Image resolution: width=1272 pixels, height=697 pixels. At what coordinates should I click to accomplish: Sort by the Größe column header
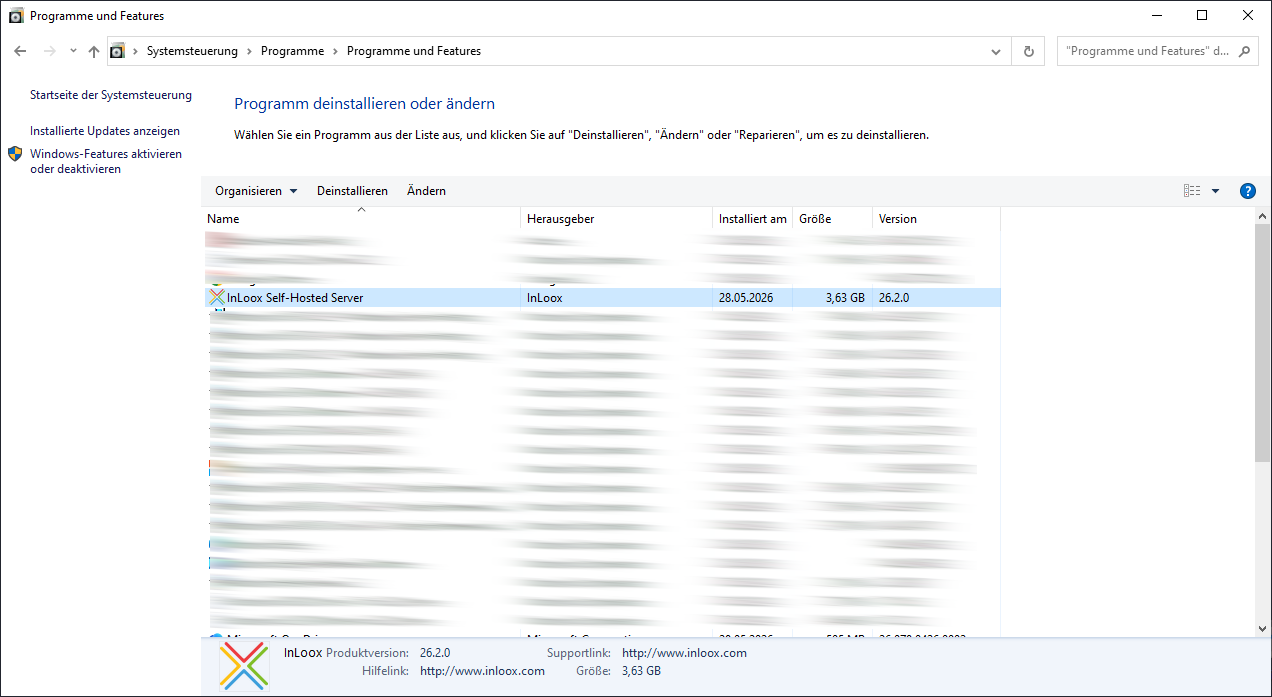point(833,218)
